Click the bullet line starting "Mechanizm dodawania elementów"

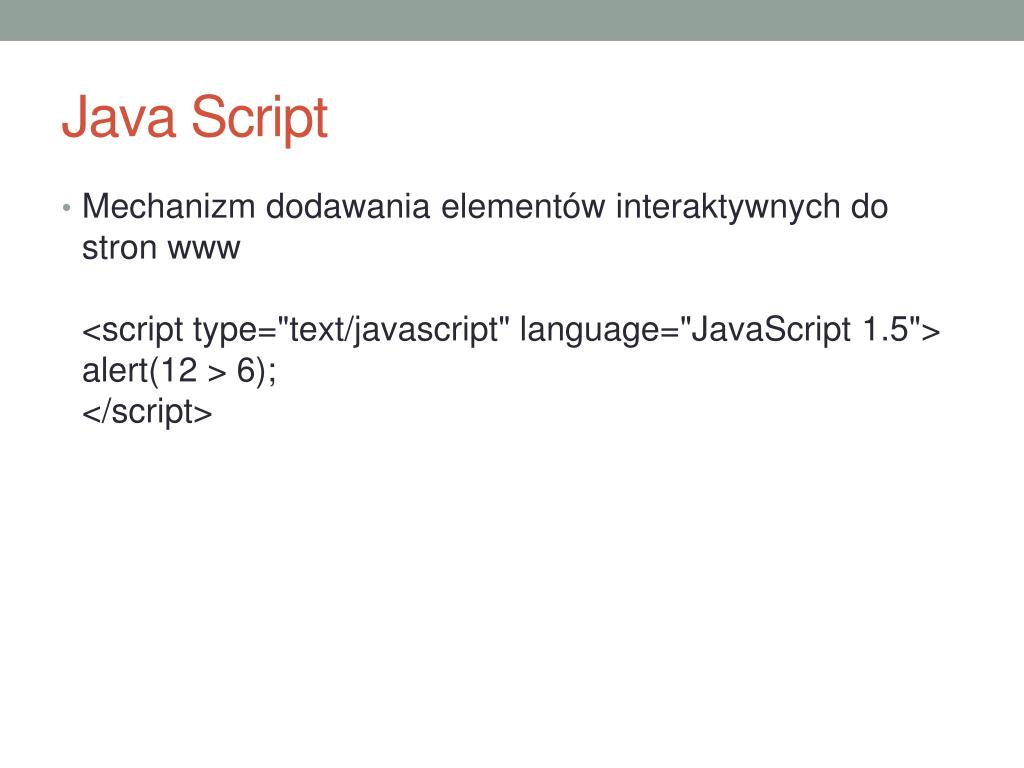click(x=485, y=207)
